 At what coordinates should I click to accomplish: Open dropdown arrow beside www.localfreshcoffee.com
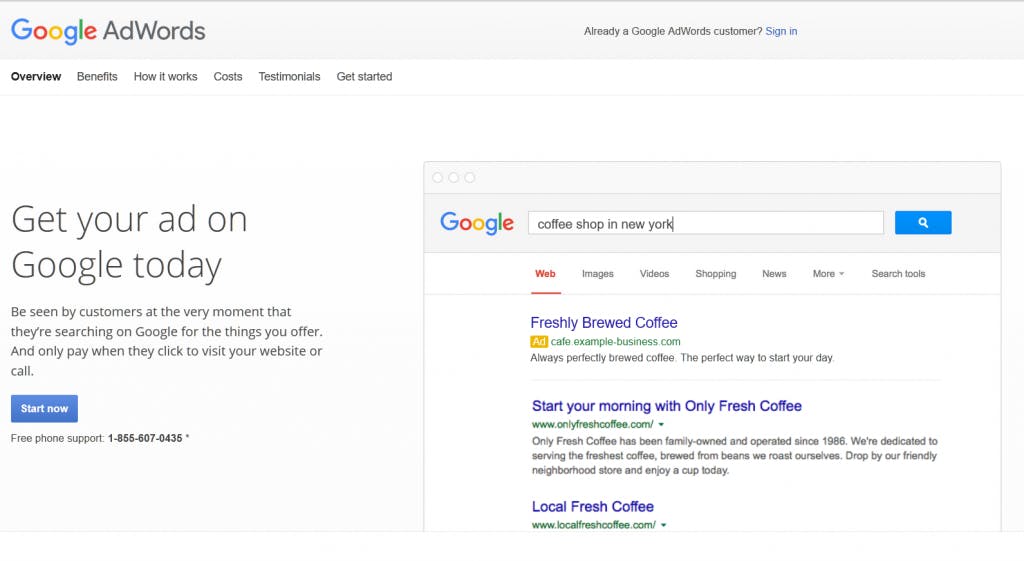663,525
